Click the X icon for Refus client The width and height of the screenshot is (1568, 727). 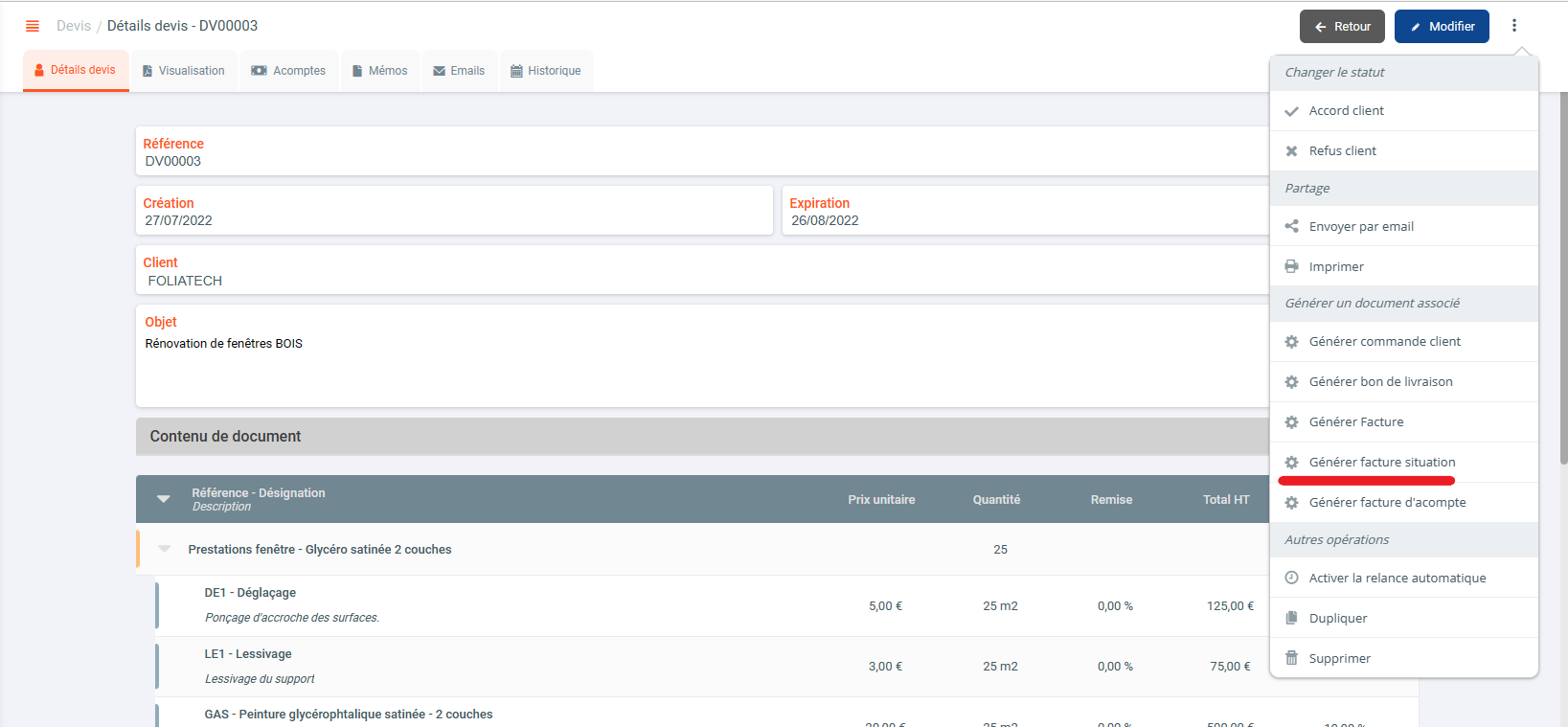click(1291, 151)
